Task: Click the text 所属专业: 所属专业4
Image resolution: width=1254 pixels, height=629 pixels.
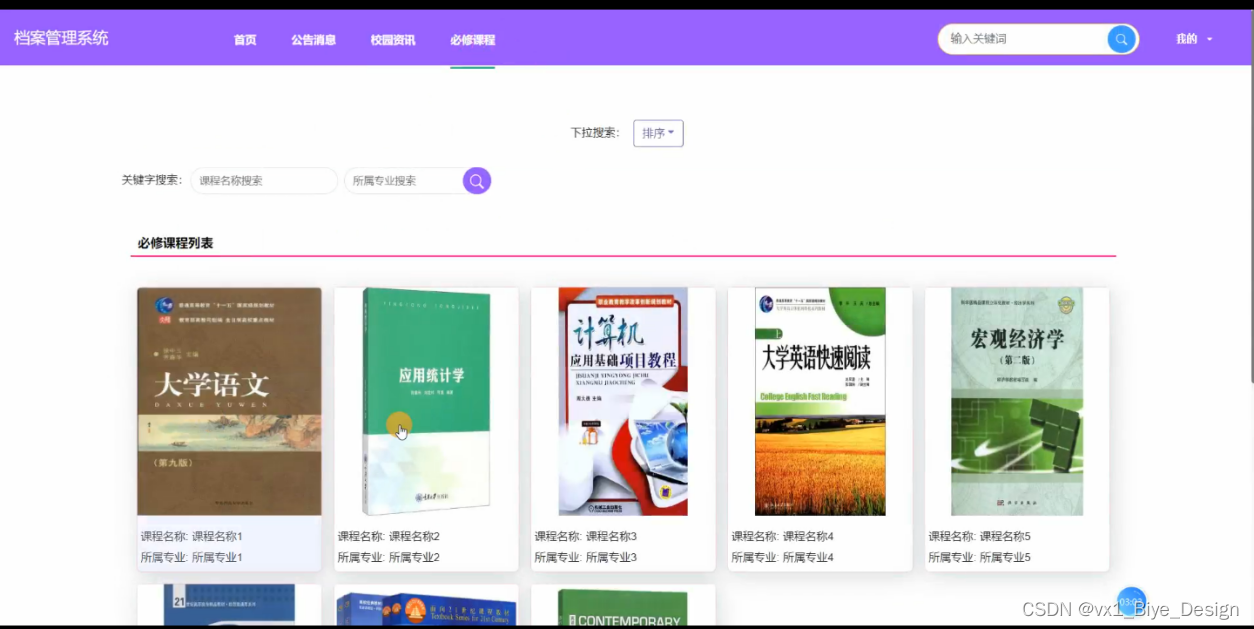Action: 783,557
